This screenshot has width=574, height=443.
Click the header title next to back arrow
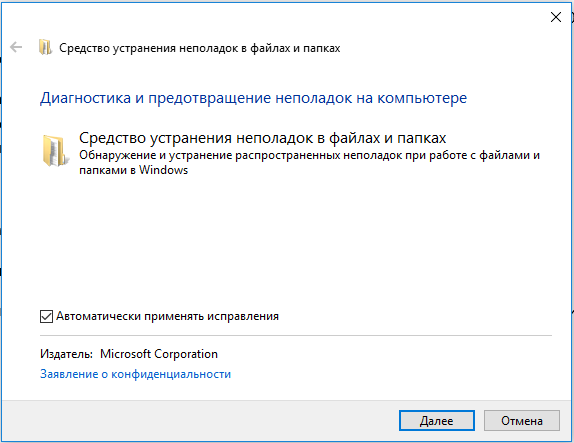200,48
